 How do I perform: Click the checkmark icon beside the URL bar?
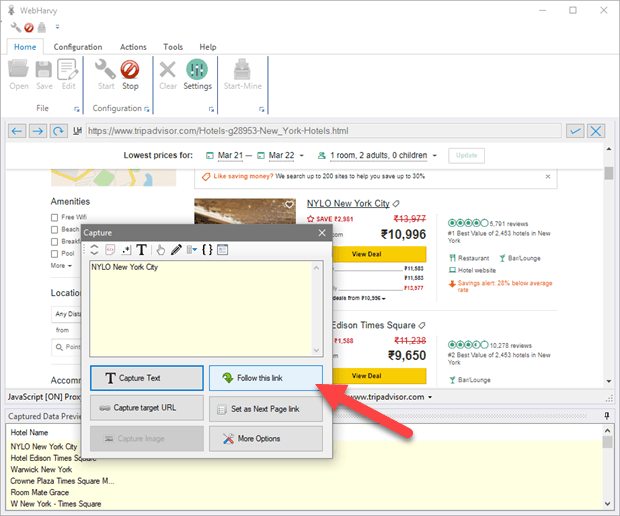(575, 131)
